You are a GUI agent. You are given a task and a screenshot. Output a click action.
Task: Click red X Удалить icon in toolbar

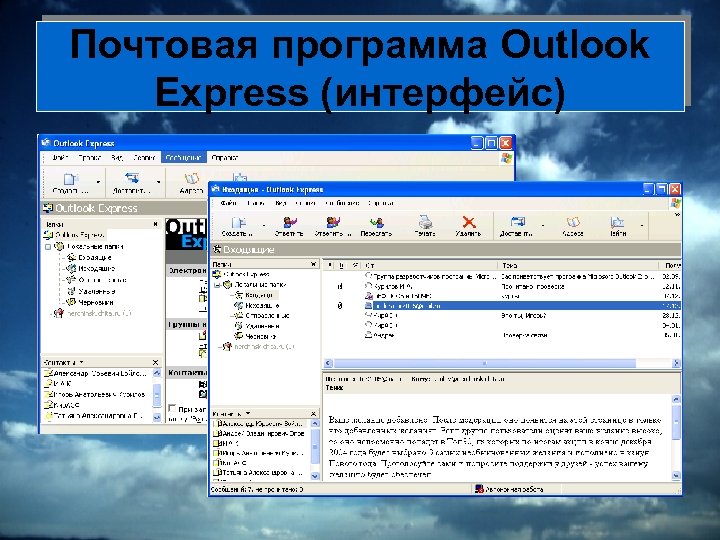pos(468,222)
